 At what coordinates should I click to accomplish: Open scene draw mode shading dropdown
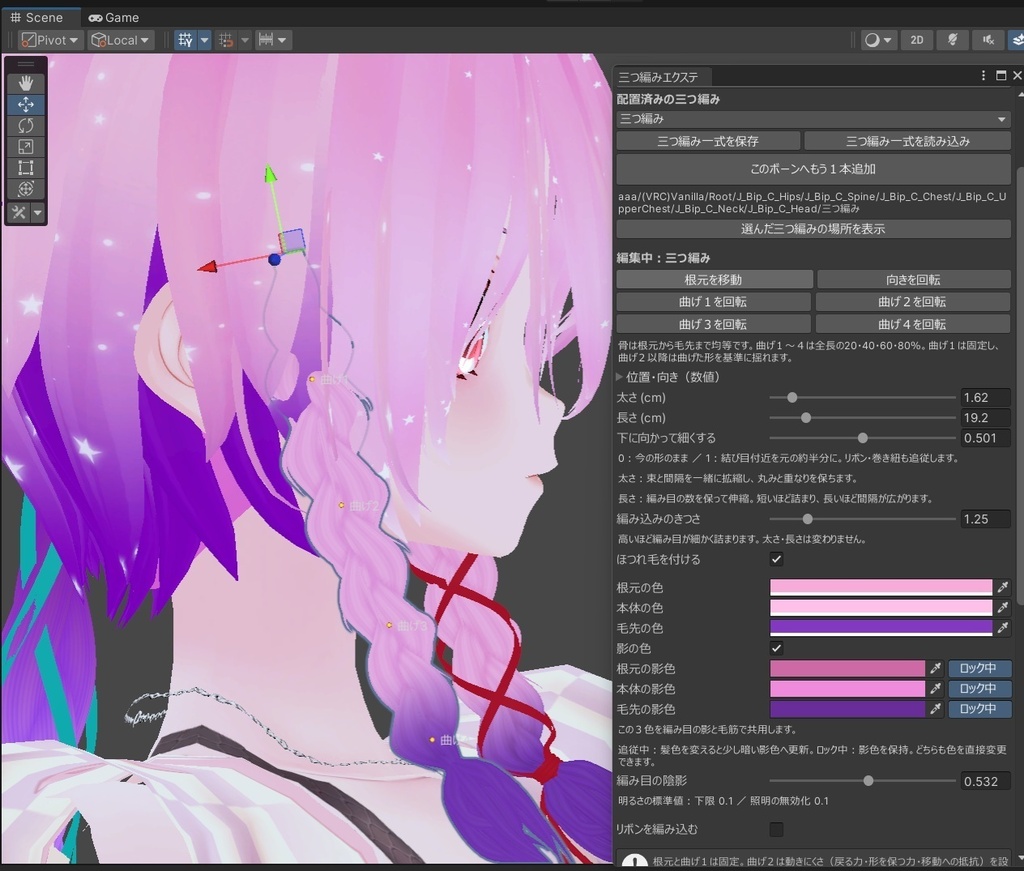point(878,40)
